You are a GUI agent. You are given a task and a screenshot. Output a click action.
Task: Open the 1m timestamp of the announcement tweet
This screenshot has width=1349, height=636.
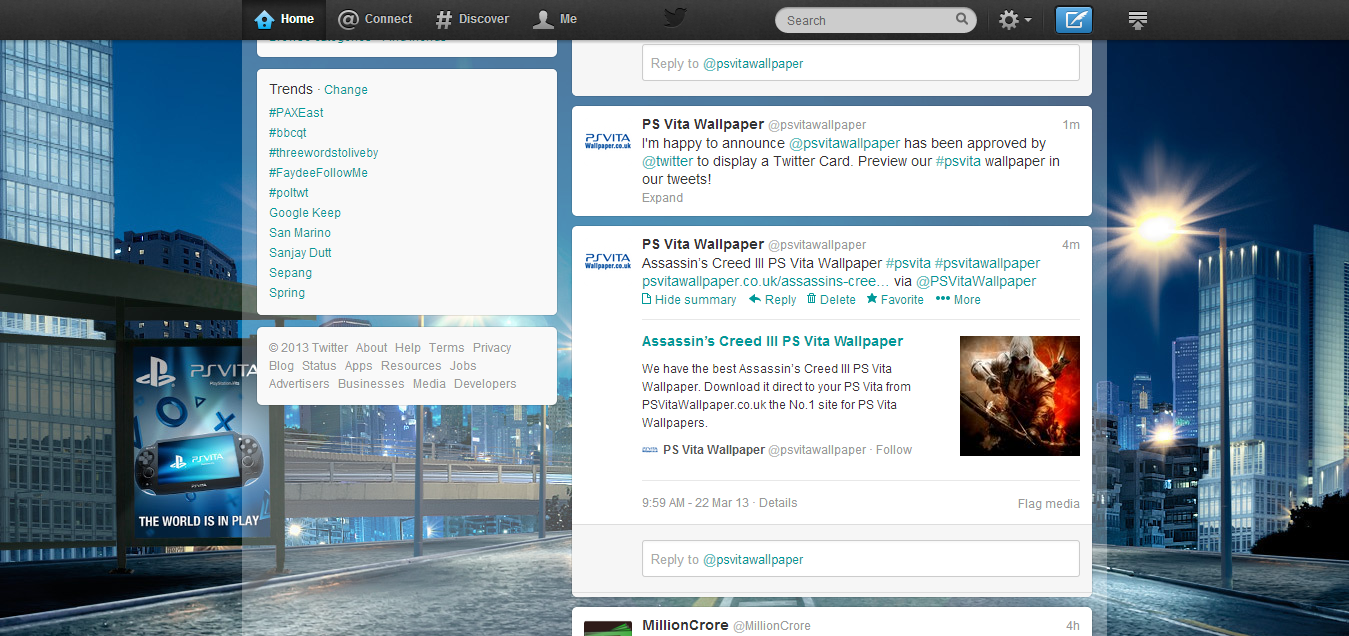pyautogui.click(x=1071, y=125)
